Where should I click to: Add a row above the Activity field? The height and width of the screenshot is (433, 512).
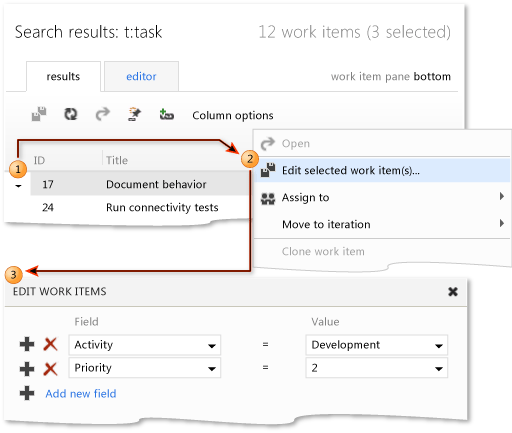pyautogui.click(x=27, y=344)
